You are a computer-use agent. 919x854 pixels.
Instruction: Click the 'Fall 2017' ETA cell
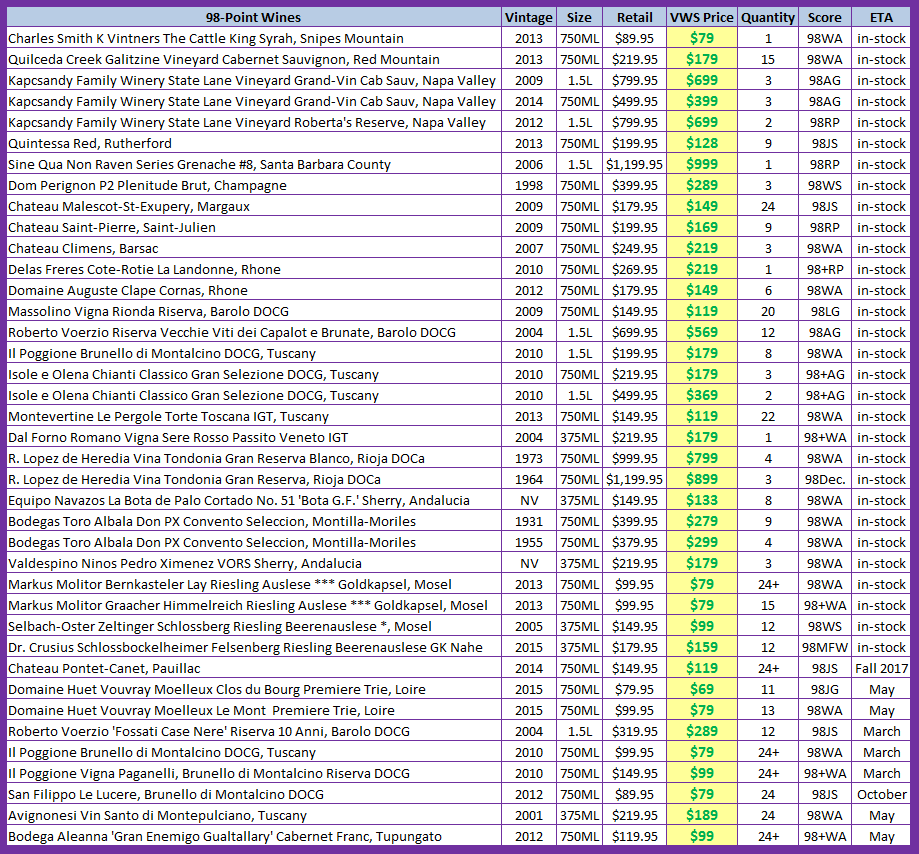(881, 669)
